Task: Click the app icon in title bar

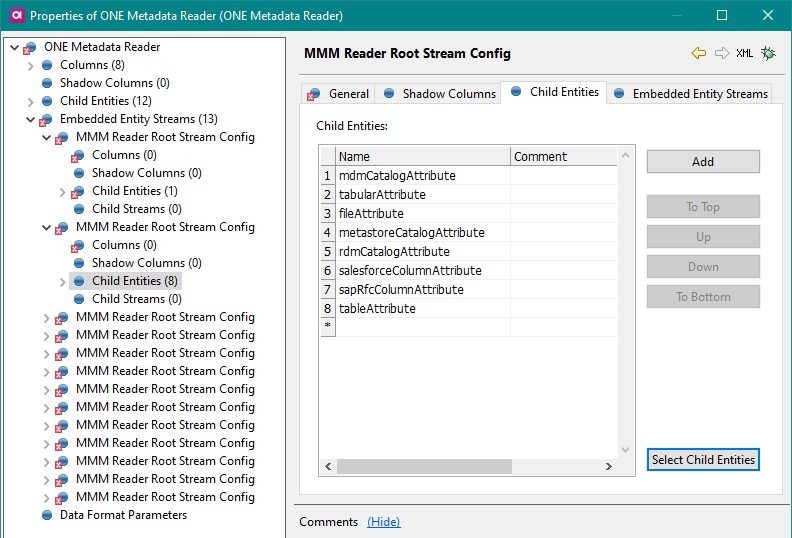Action: point(16,16)
